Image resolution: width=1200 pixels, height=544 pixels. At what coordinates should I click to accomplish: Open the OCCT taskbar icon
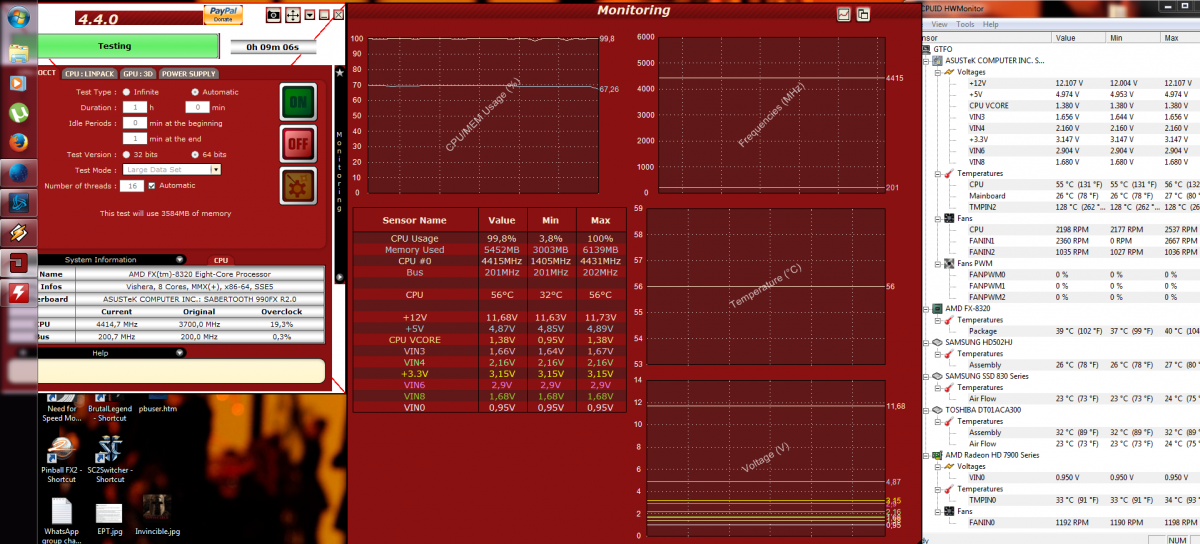coord(18,264)
